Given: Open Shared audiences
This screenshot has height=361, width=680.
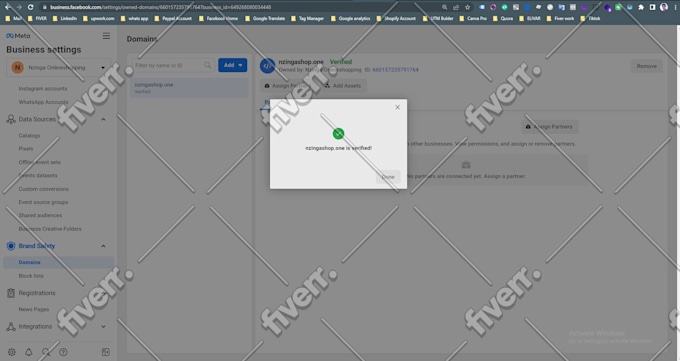Looking at the screenshot, I should point(40,215).
